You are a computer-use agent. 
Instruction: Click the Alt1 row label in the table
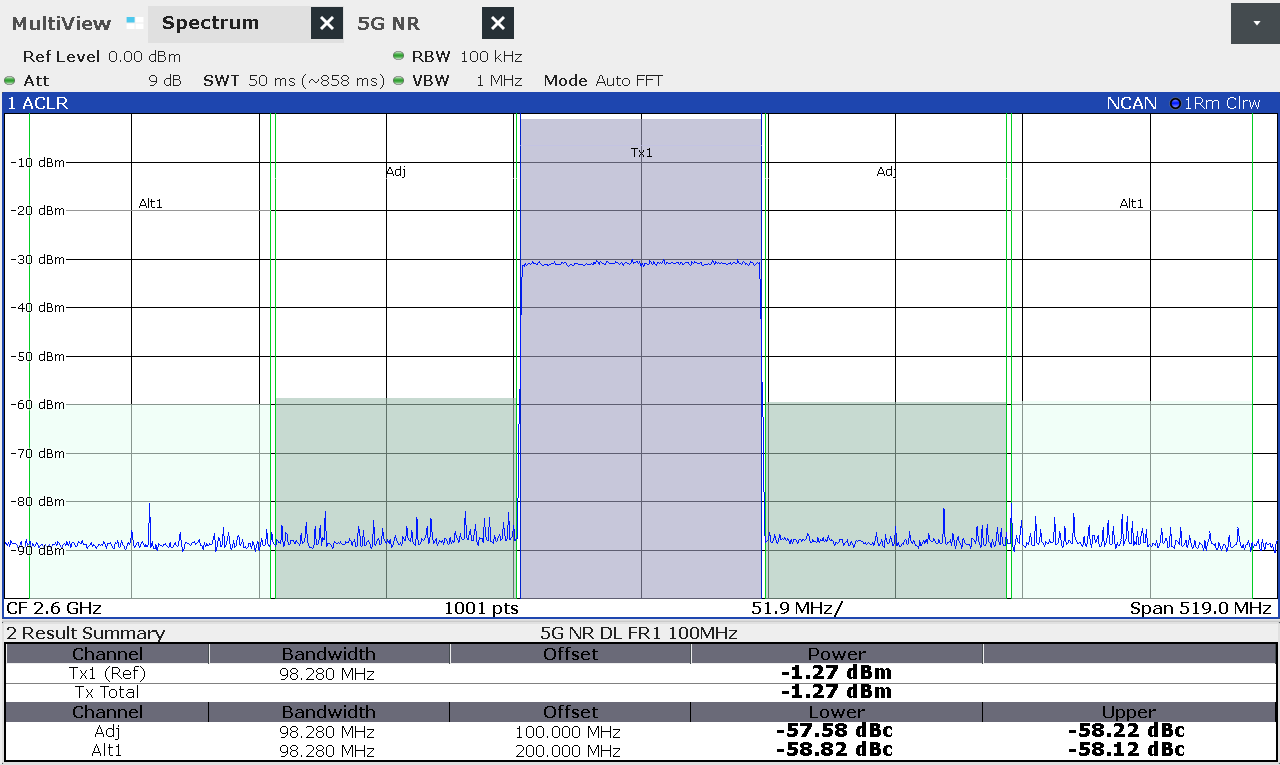[107, 751]
